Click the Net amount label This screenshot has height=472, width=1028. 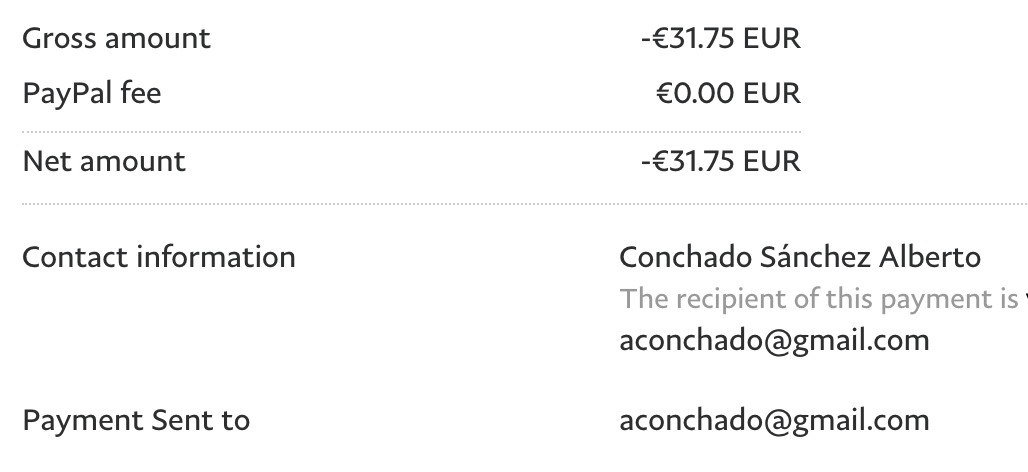click(103, 161)
